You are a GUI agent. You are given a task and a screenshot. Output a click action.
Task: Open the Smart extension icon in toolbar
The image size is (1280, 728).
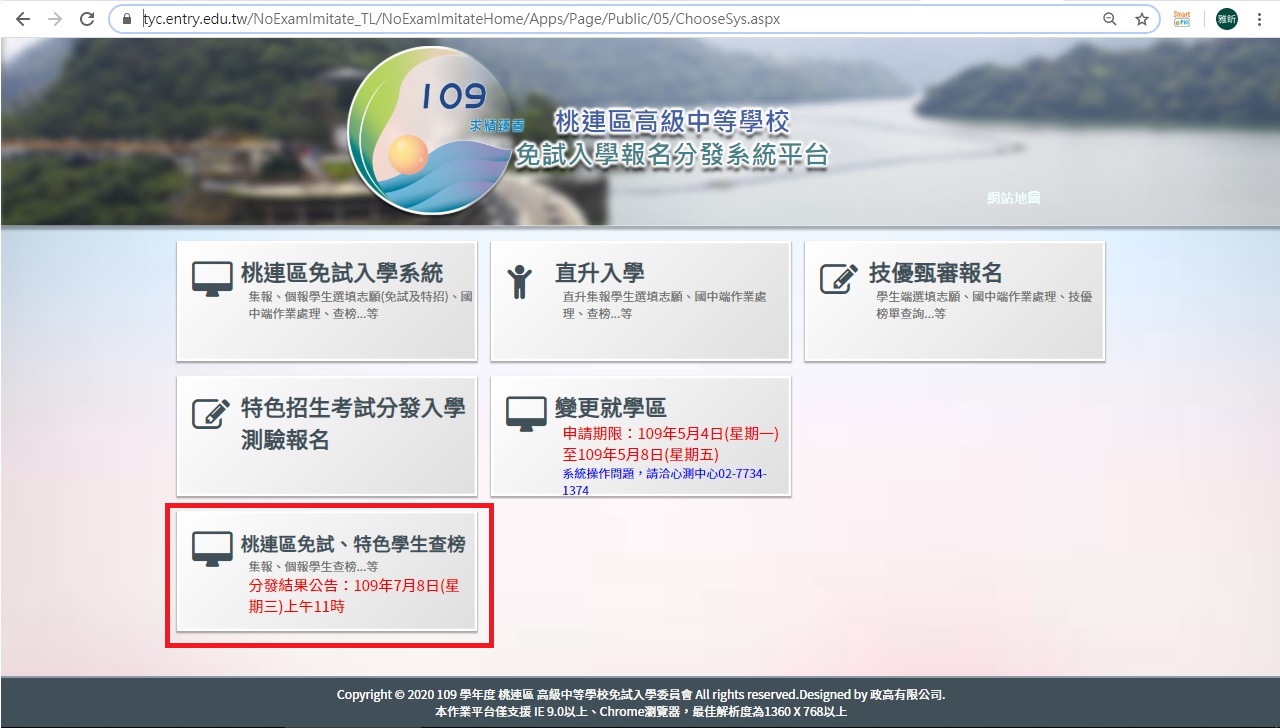click(x=1182, y=19)
